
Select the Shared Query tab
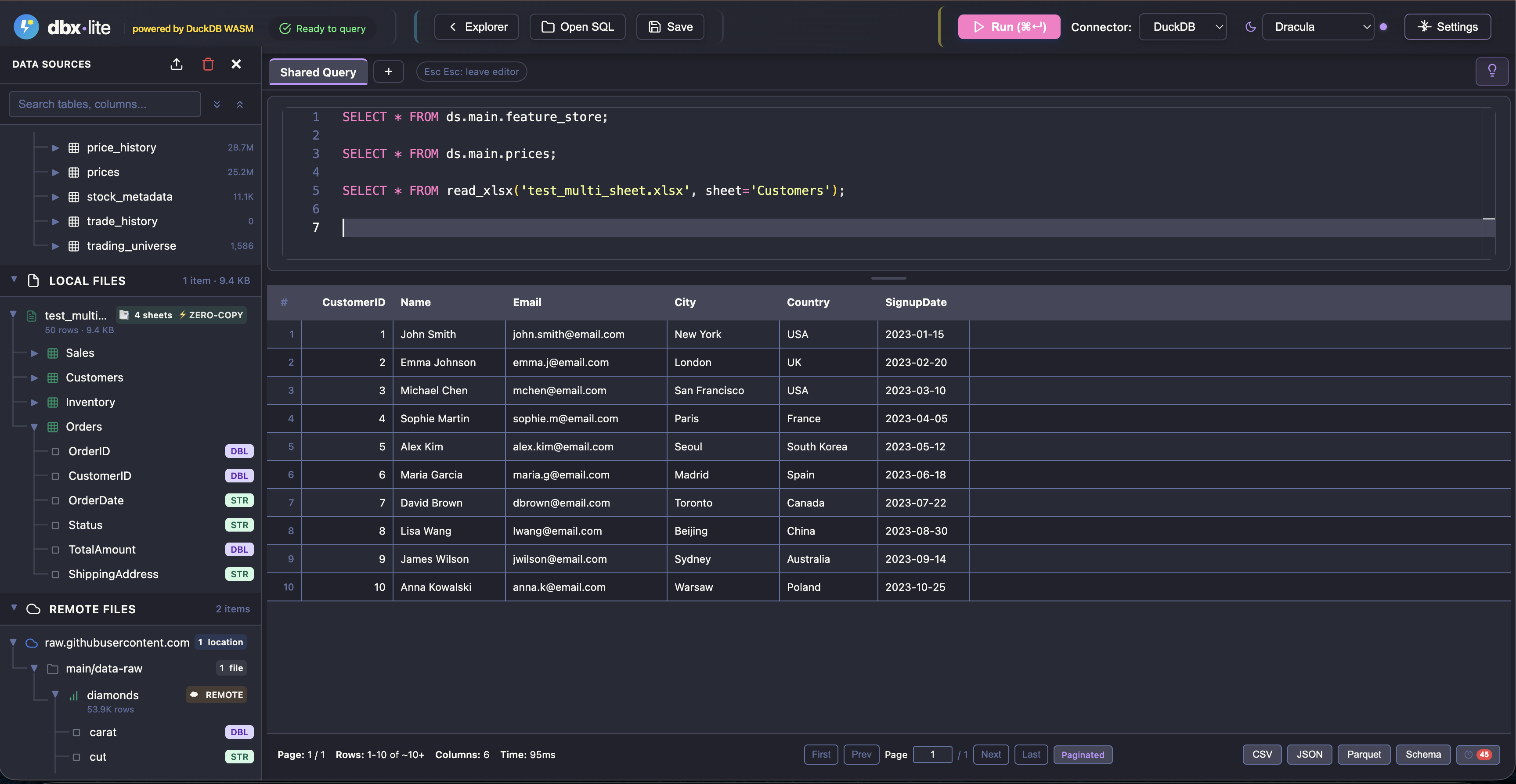pyautogui.click(x=318, y=72)
